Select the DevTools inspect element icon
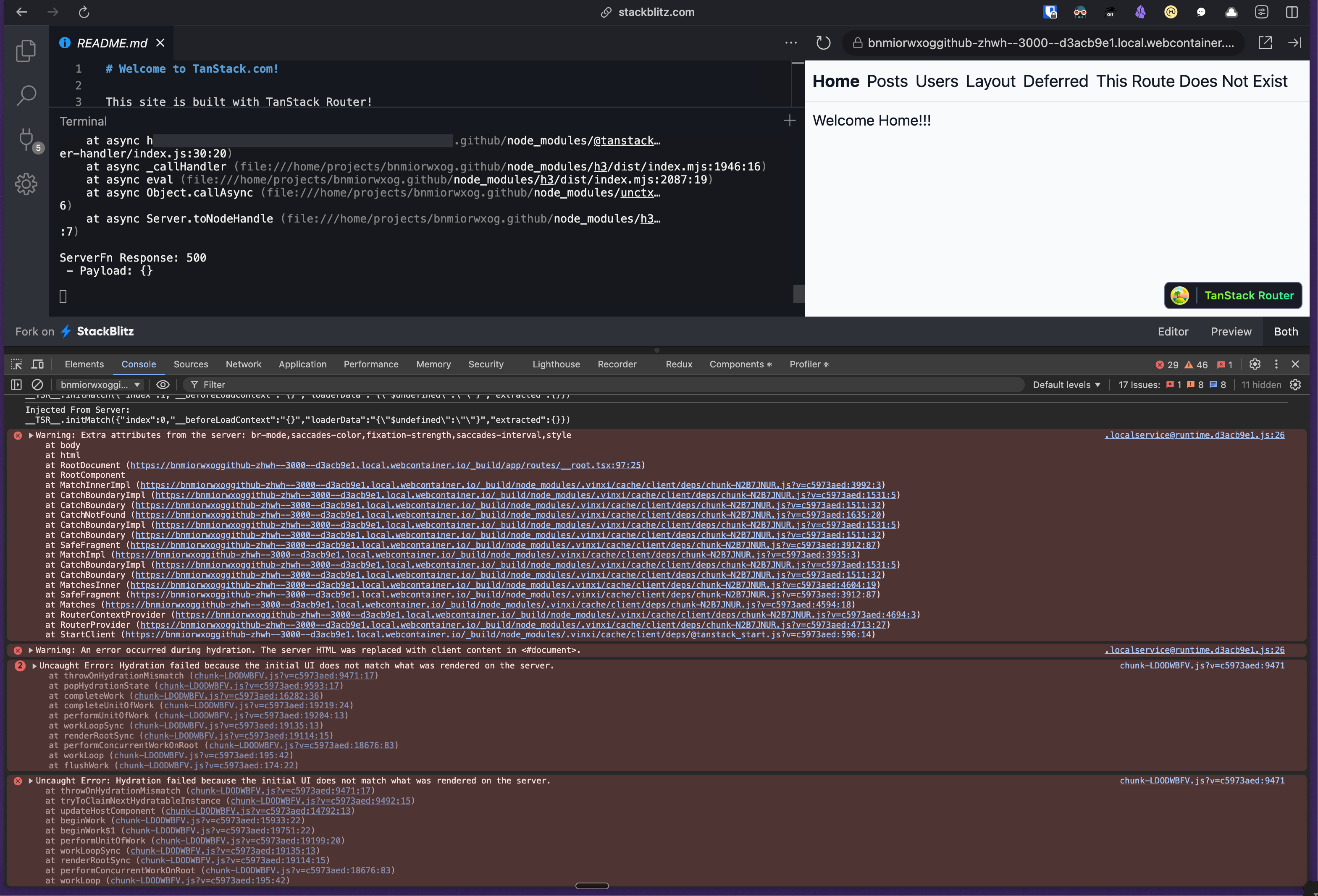The width and height of the screenshot is (1318, 896). tap(16, 364)
